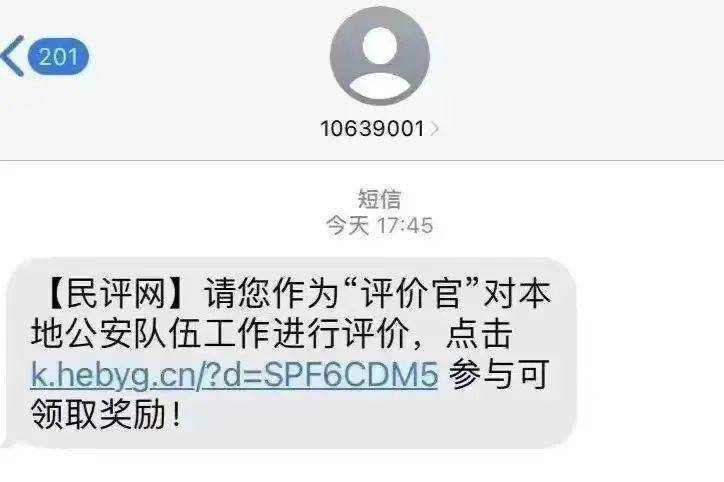Screen dimensions: 724x482
Task: Tap the 201 unread messages badge
Action: coord(58,57)
